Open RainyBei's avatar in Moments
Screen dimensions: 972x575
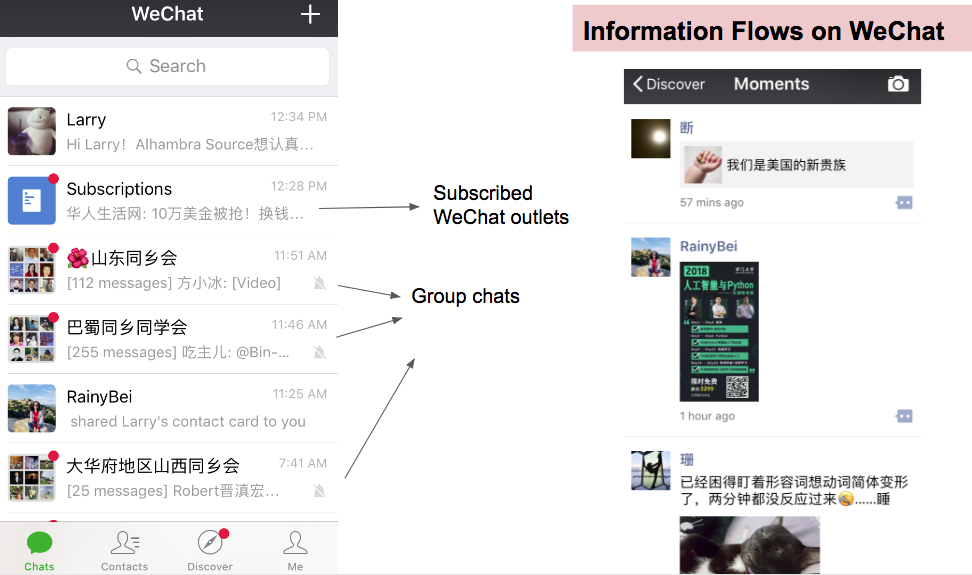(650, 257)
